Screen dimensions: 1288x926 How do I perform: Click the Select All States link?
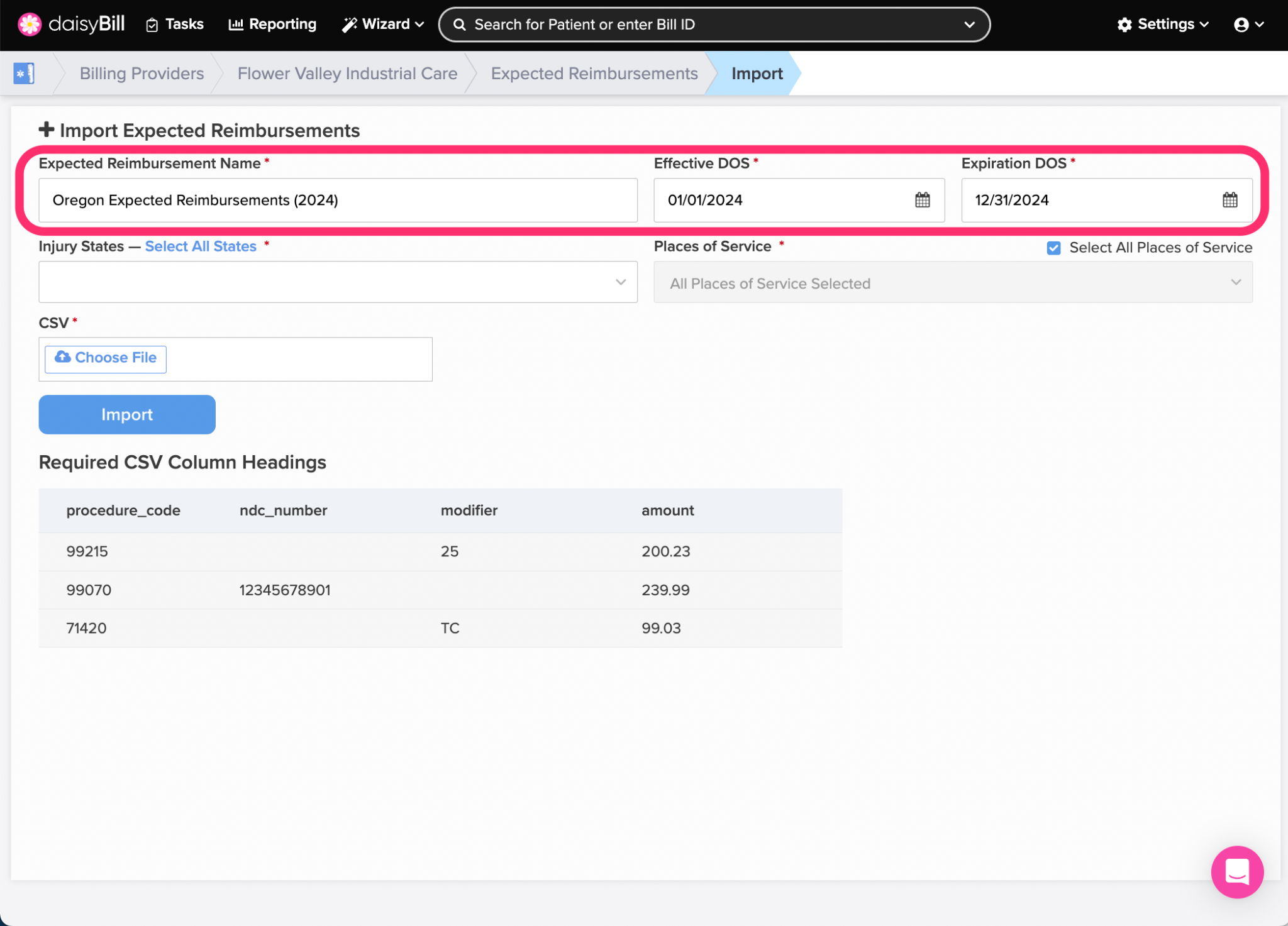[201, 246]
